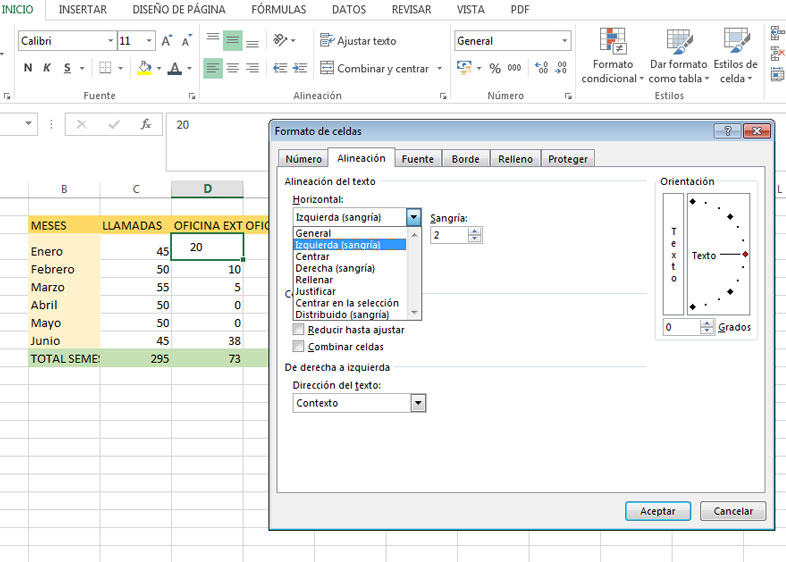Check Reducir hasta ajustar
This screenshot has width=786, height=562.
(298, 329)
